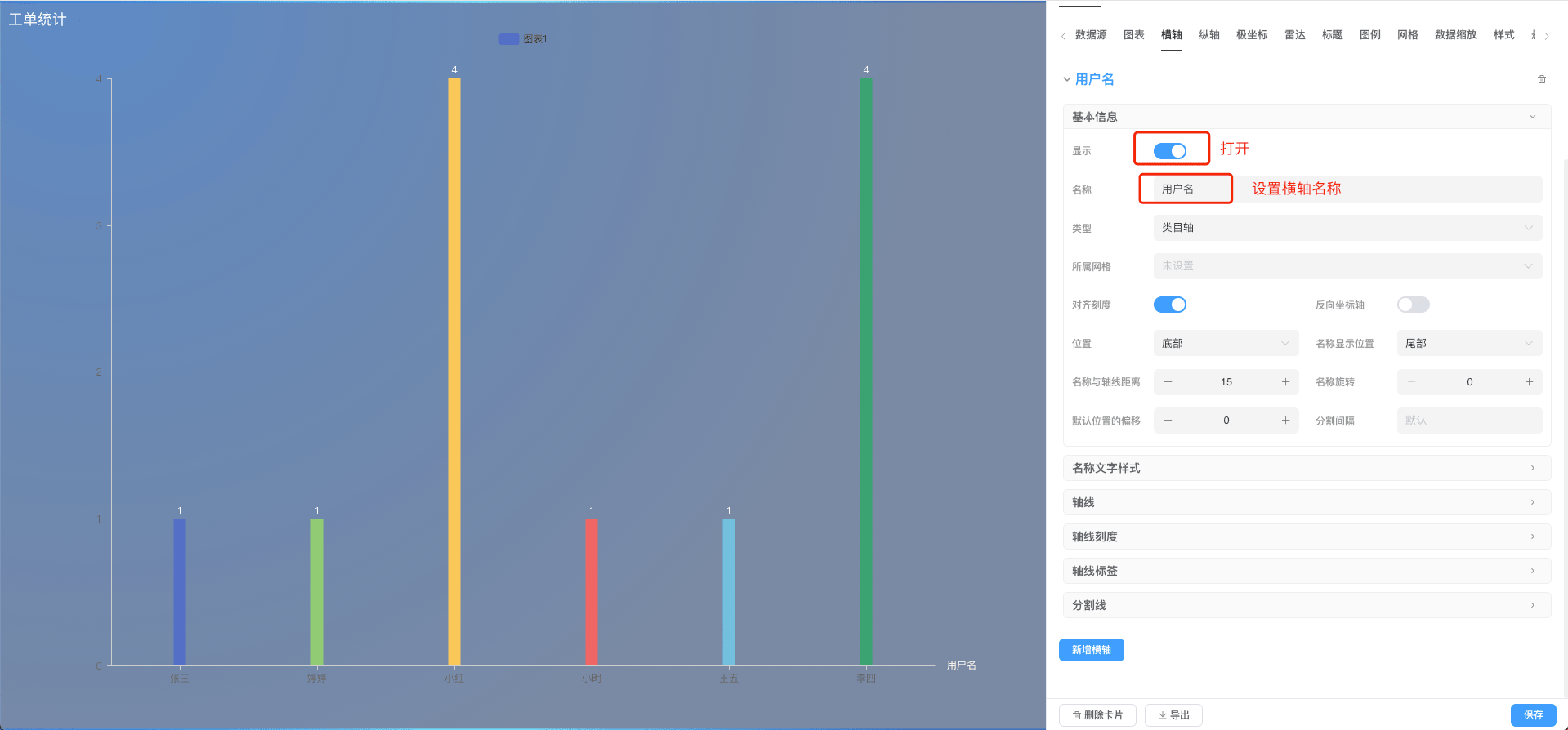Toggle the 显示 switch off

click(1169, 151)
